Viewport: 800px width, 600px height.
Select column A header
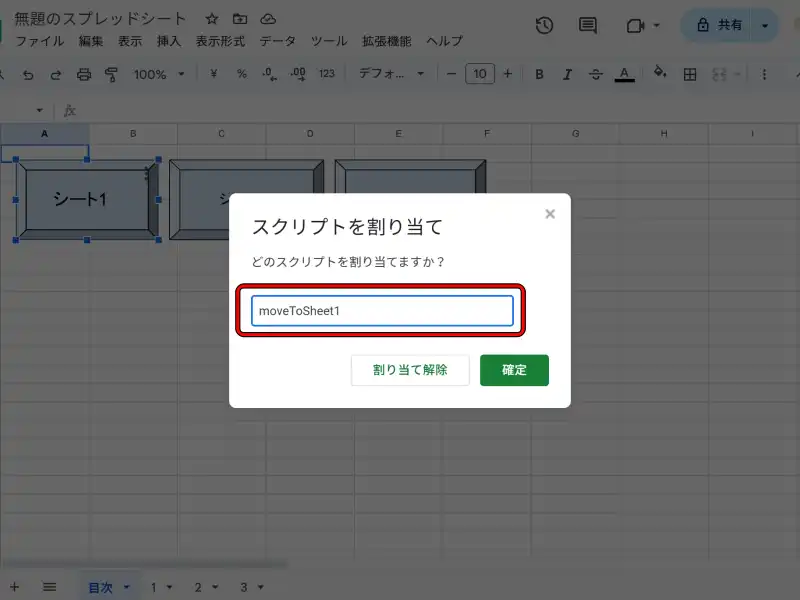coord(44,134)
